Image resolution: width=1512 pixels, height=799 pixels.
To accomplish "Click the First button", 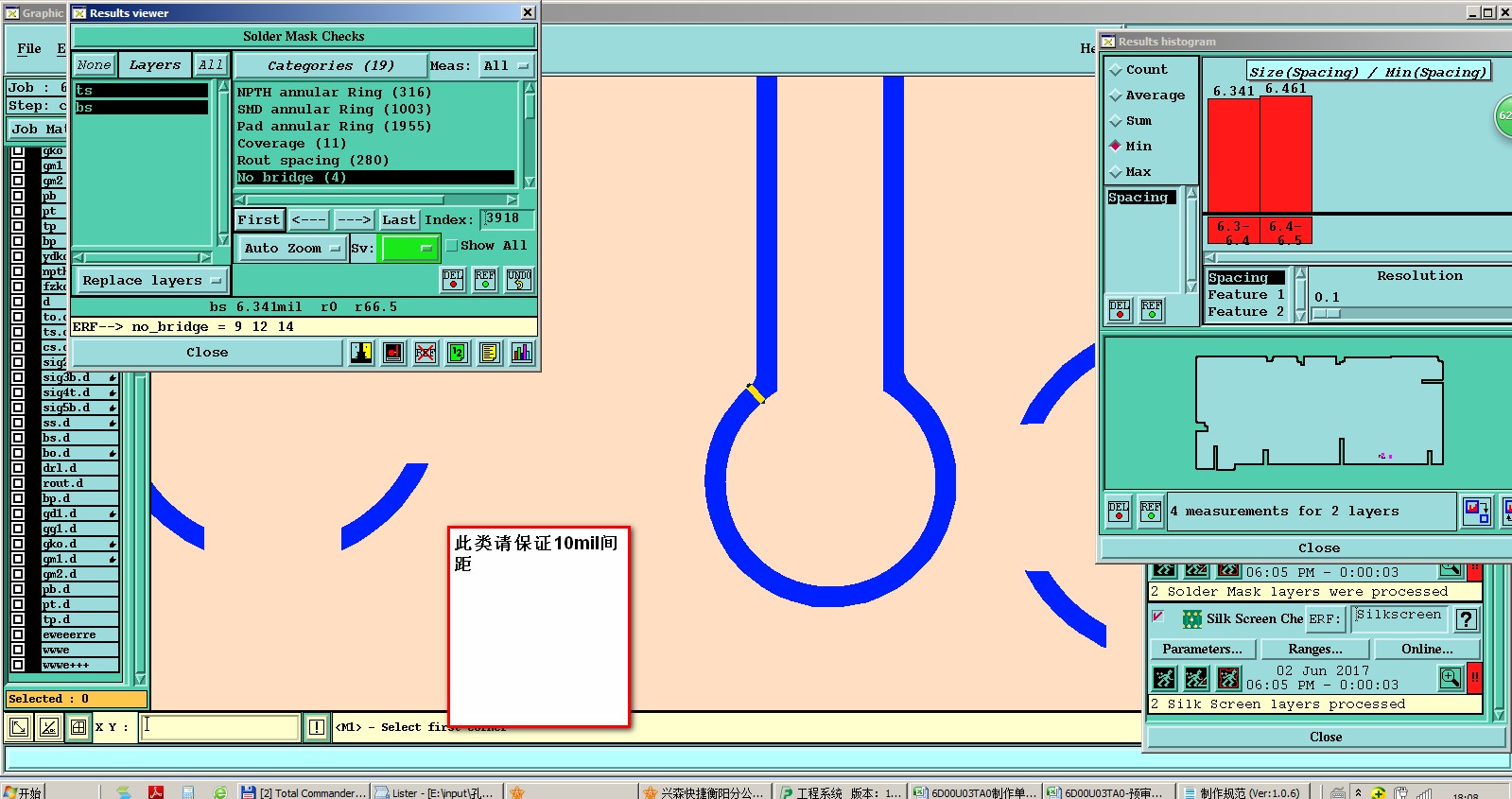I will 258,219.
